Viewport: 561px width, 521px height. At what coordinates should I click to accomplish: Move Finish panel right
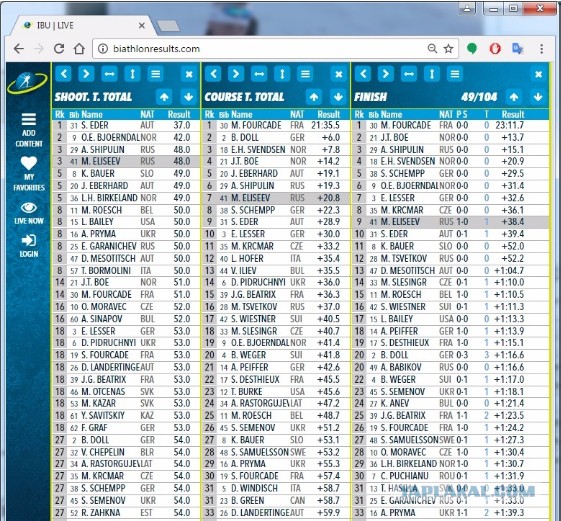[386, 74]
